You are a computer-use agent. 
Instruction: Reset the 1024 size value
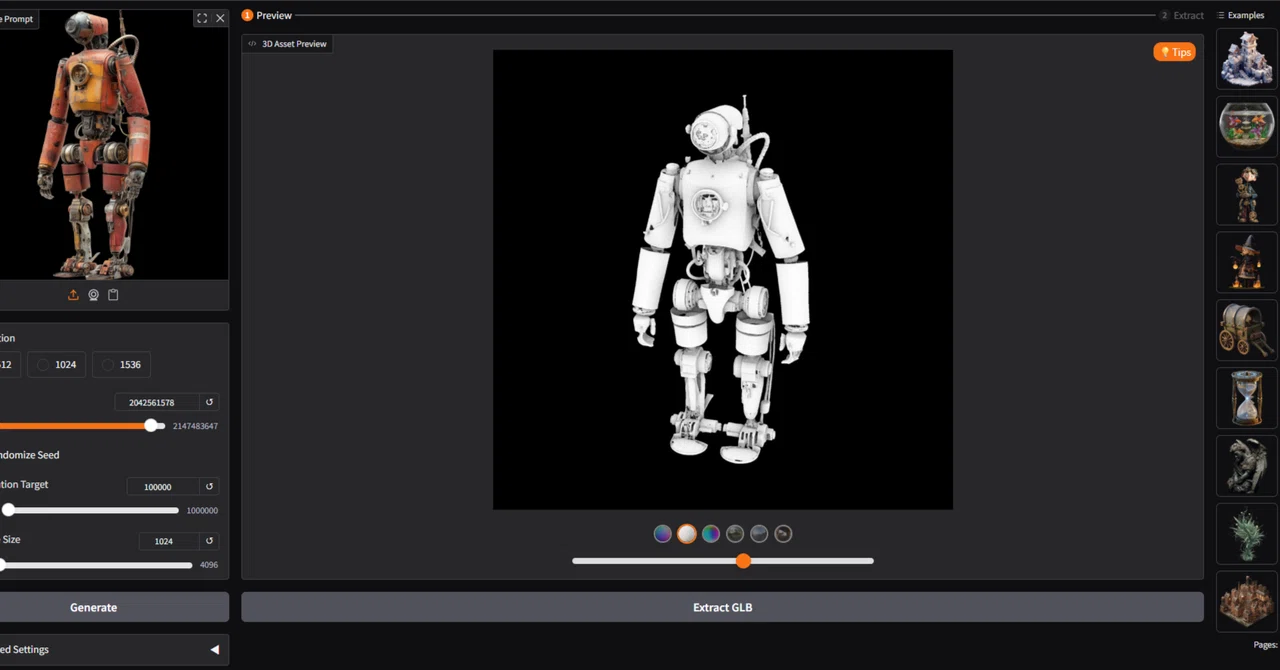pyautogui.click(x=209, y=541)
